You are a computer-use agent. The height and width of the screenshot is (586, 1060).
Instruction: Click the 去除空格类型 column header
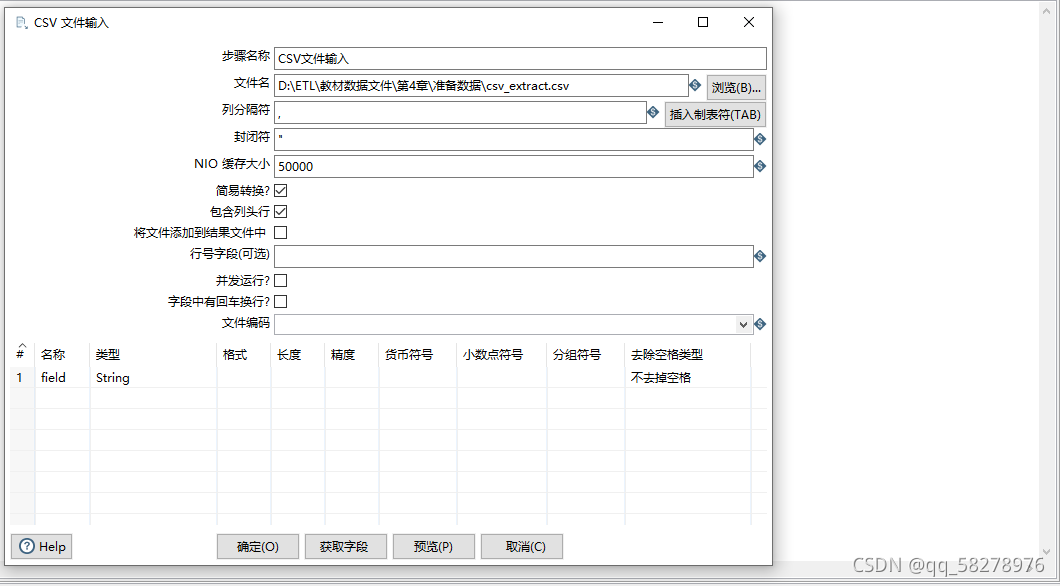(688, 355)
